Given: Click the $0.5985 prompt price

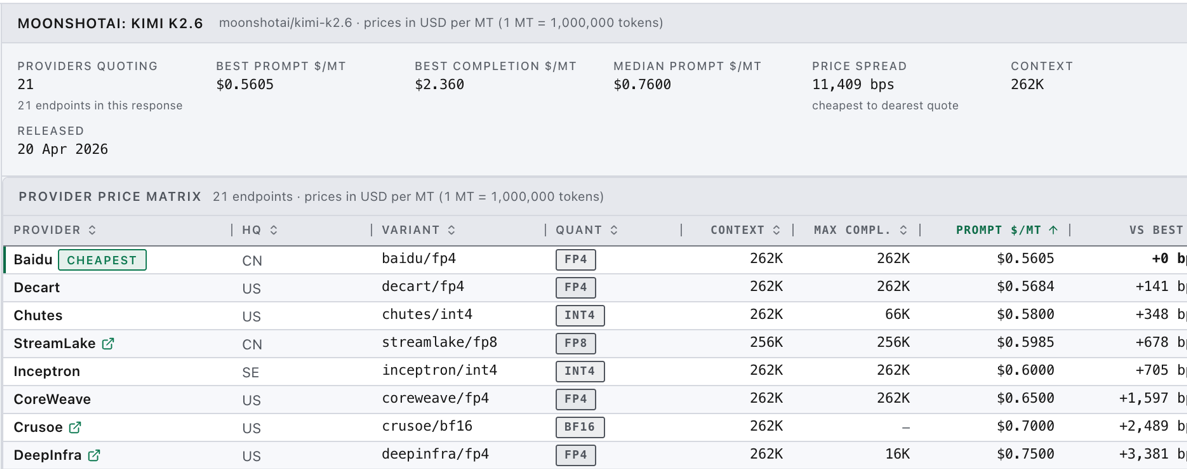Looking at the screenshot, I should coord(1025,343).
